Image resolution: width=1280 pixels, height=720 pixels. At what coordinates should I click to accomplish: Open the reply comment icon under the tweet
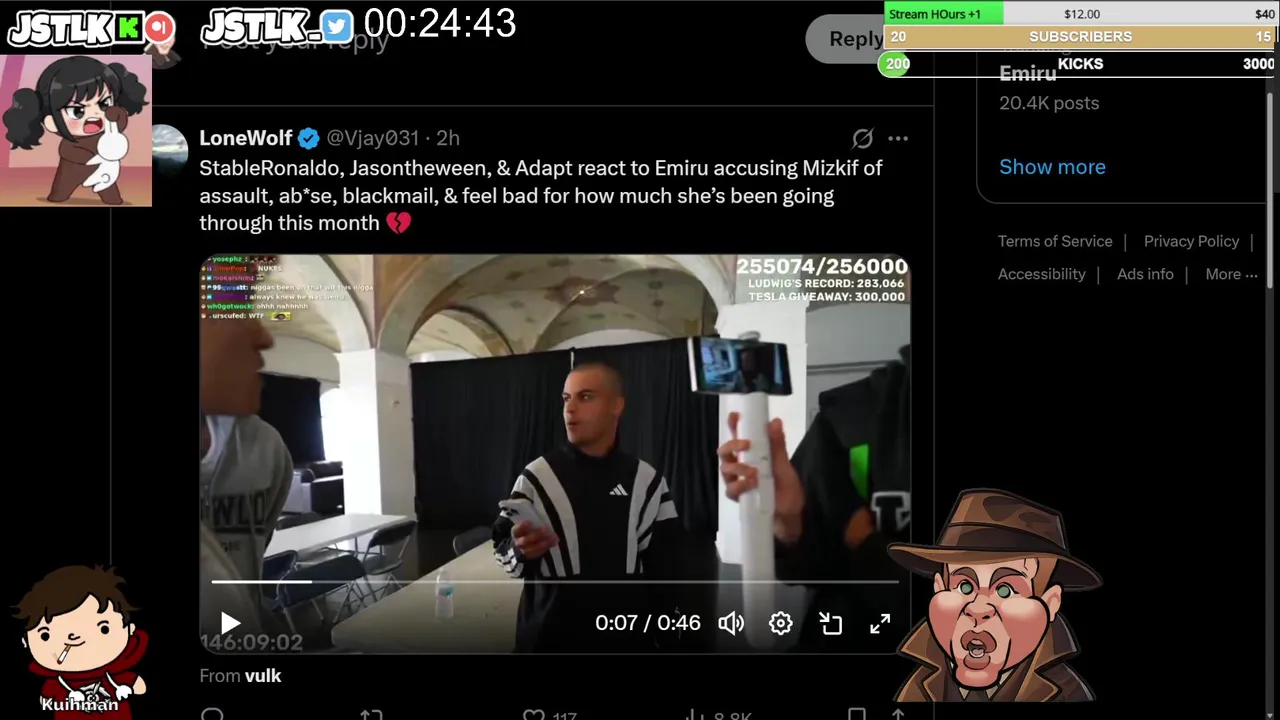(212, 714)
